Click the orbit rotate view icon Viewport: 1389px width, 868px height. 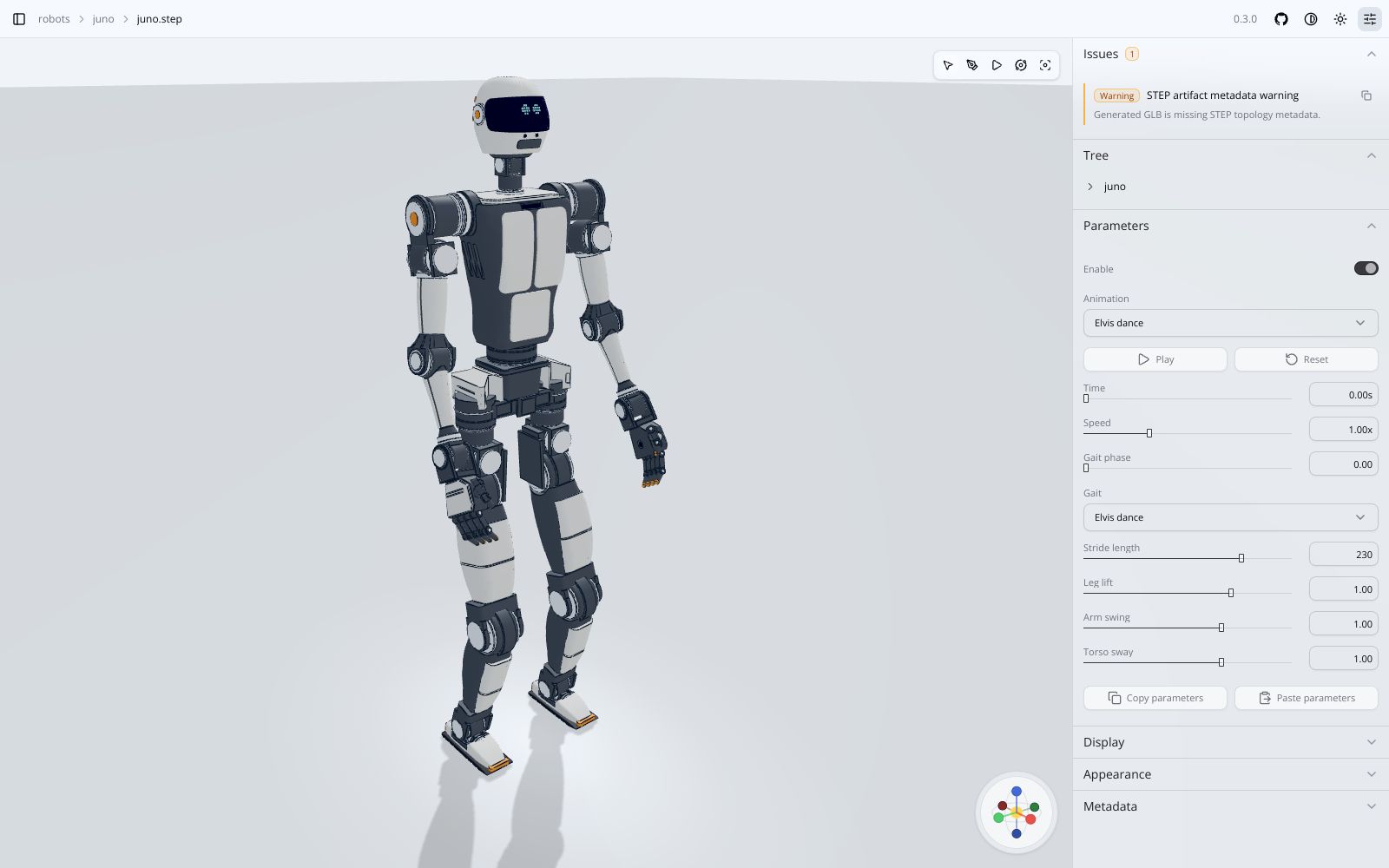coord(1021,65)
